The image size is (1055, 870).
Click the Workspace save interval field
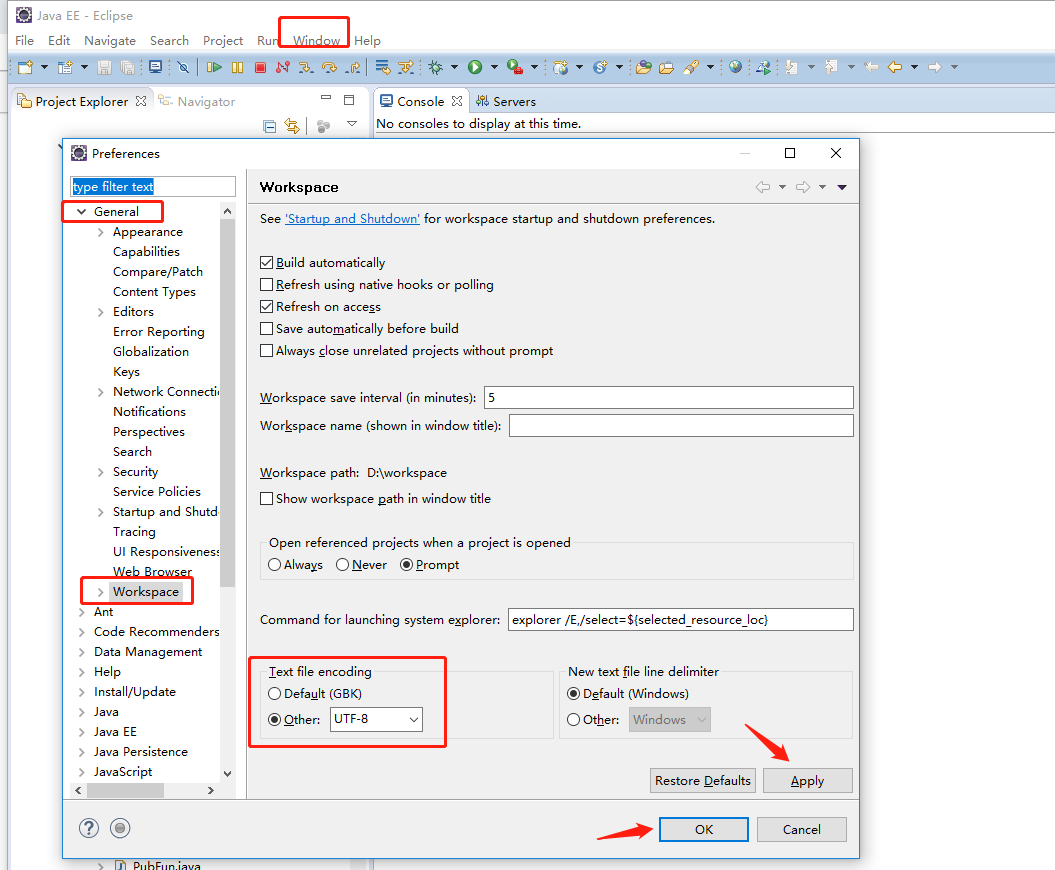point(669,398)
